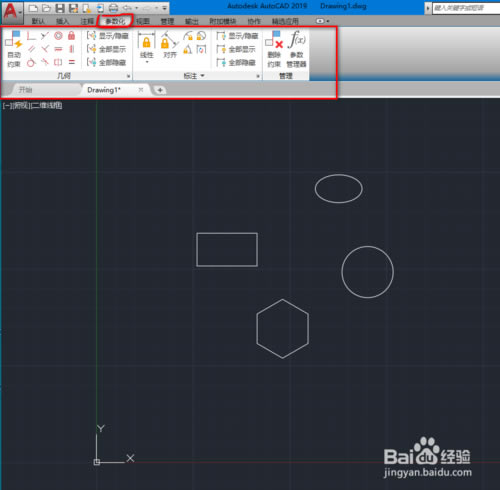Click the keyword search input field
The image size is (500, 490).
click(466, 8)
